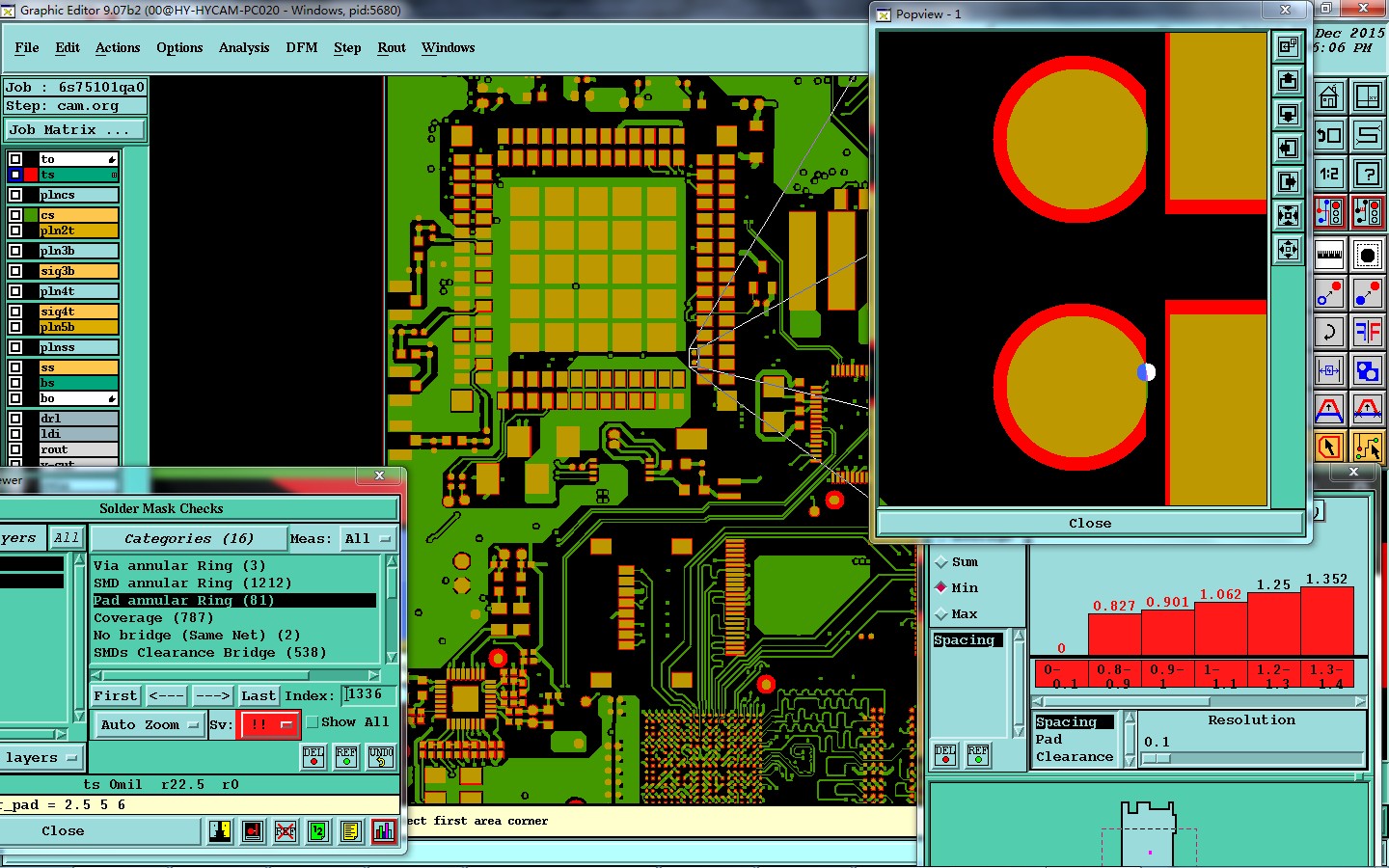The image size is (1389, 868).
Task: Click the crossed-out REF icon
Action: (286, 831)
